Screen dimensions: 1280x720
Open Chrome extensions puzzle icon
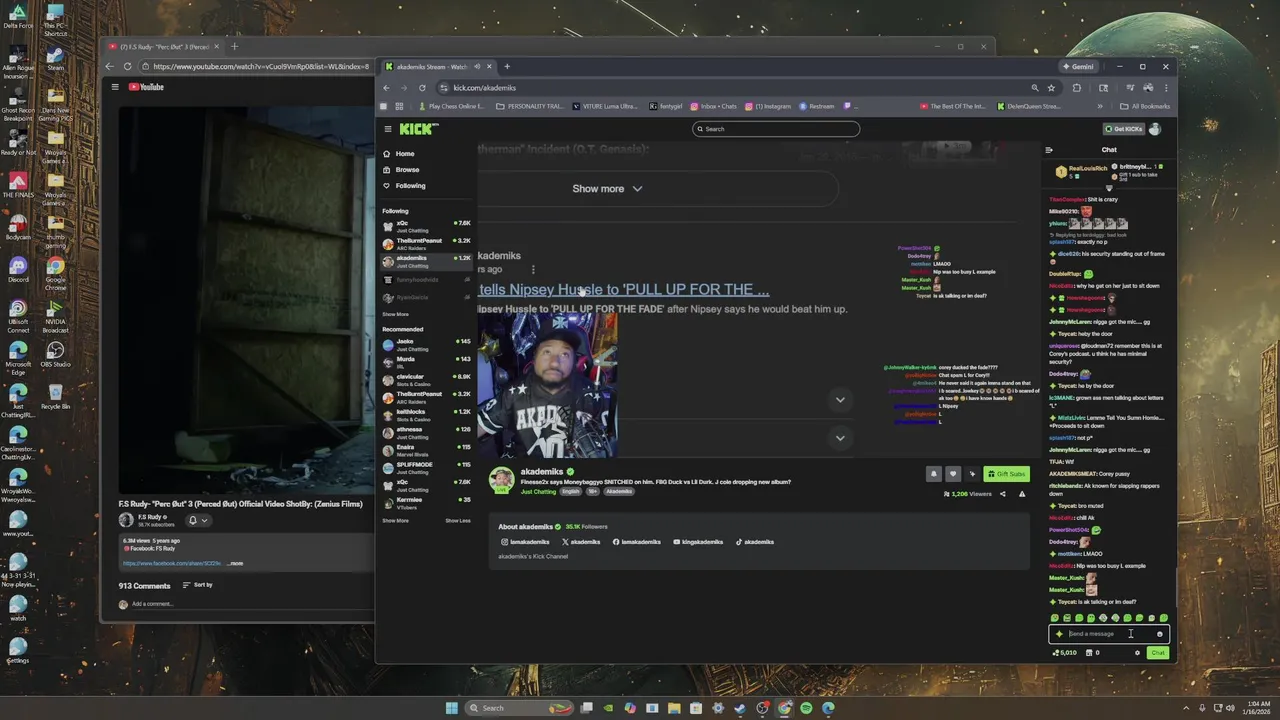point(1076,88)
